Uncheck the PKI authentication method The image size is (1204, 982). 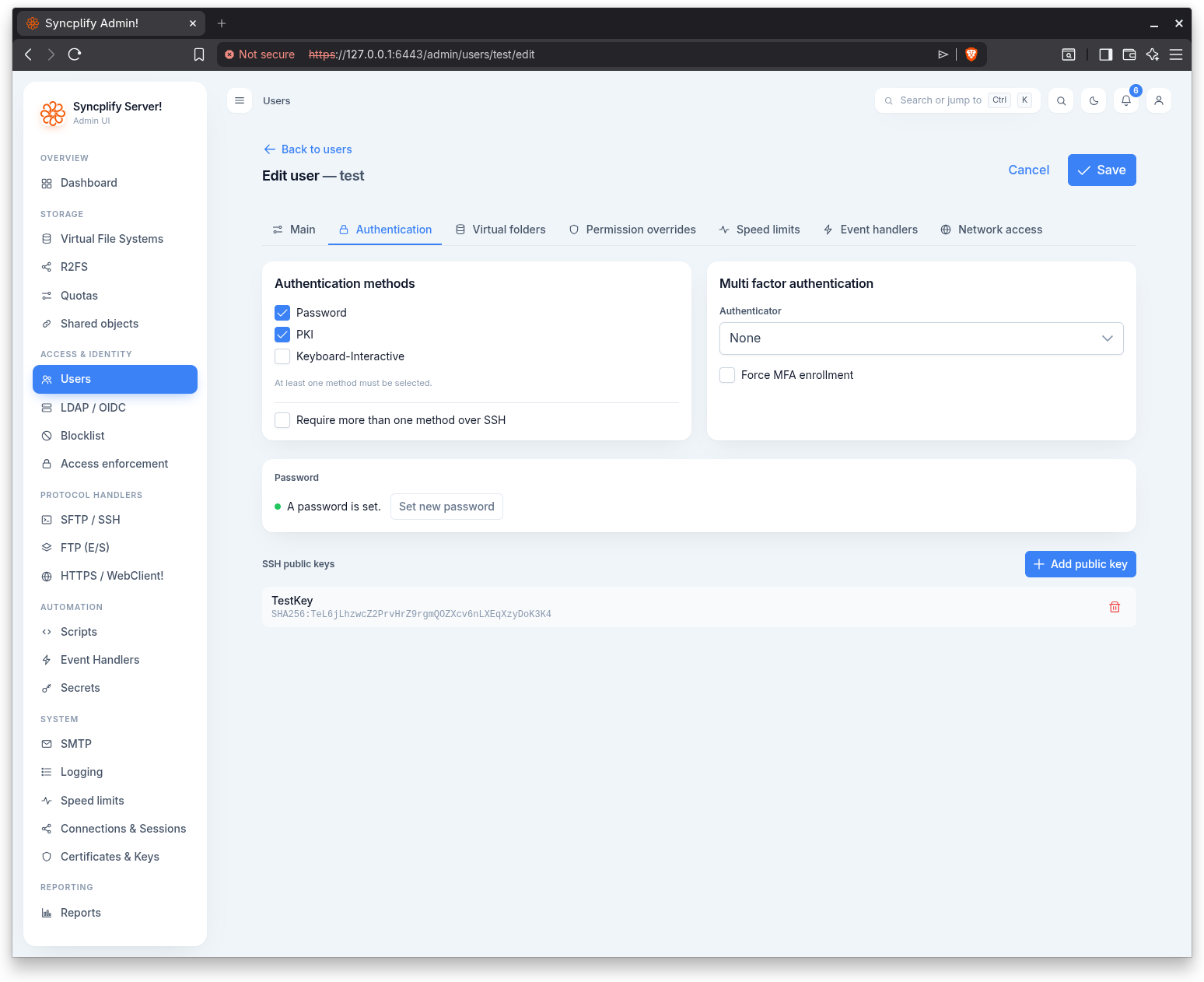coord(282,335)
